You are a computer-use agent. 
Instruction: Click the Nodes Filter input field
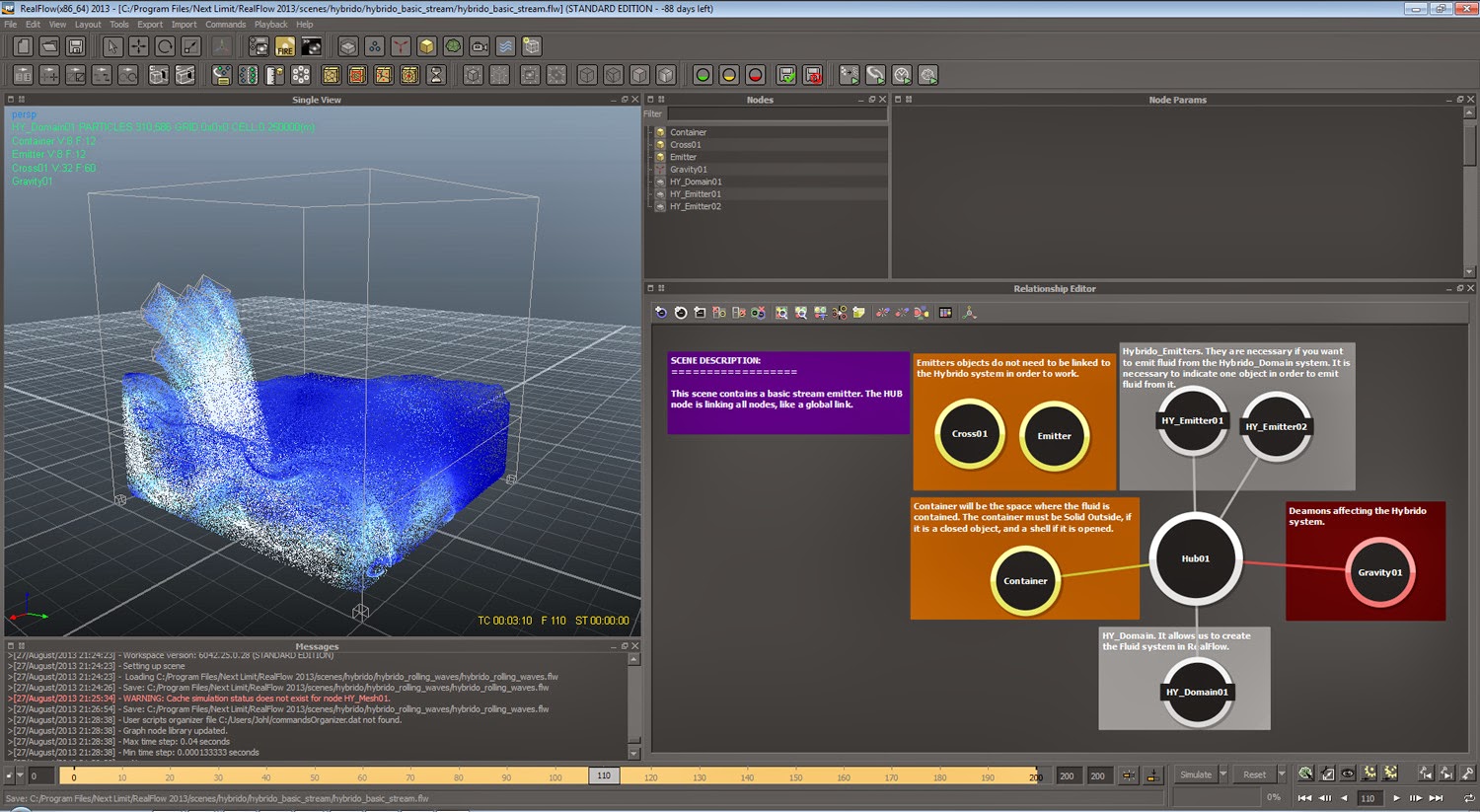(x=777, y=113)
